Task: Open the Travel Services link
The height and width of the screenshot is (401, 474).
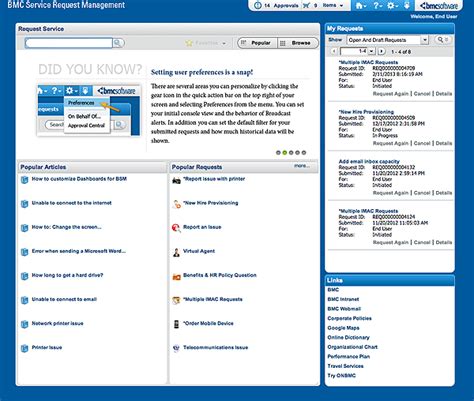Action: 345,366
